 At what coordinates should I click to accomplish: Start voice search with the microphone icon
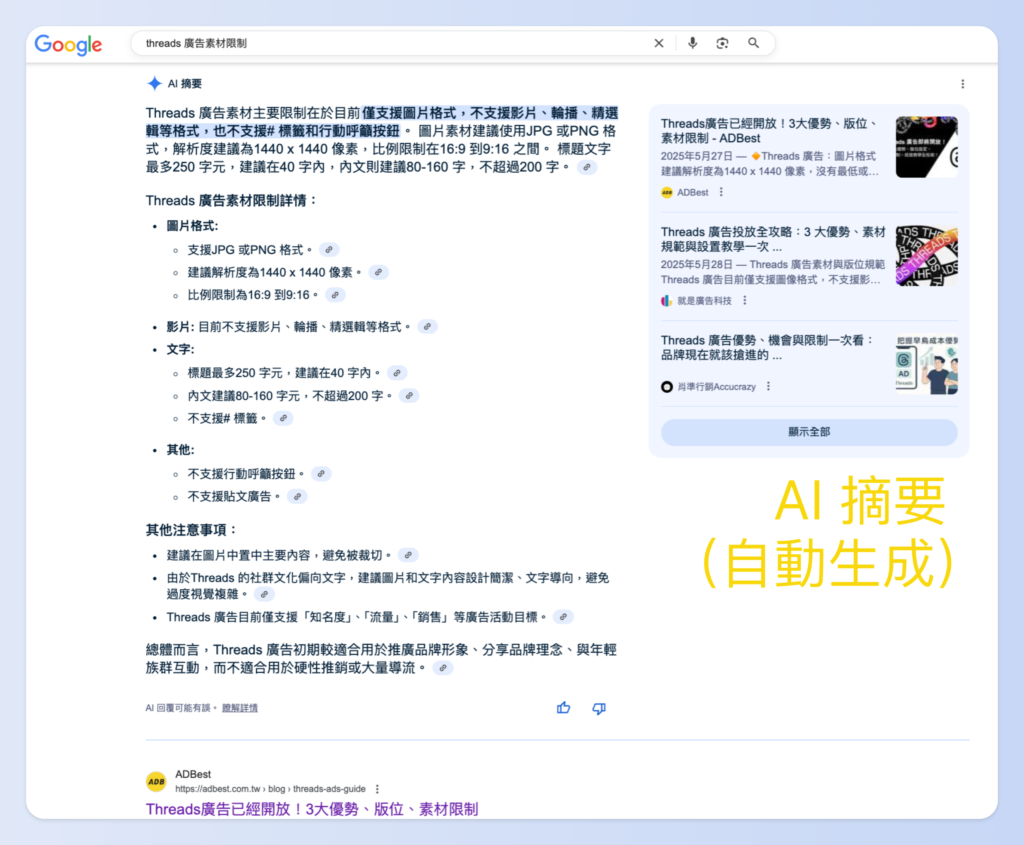(x=692, y=43)
